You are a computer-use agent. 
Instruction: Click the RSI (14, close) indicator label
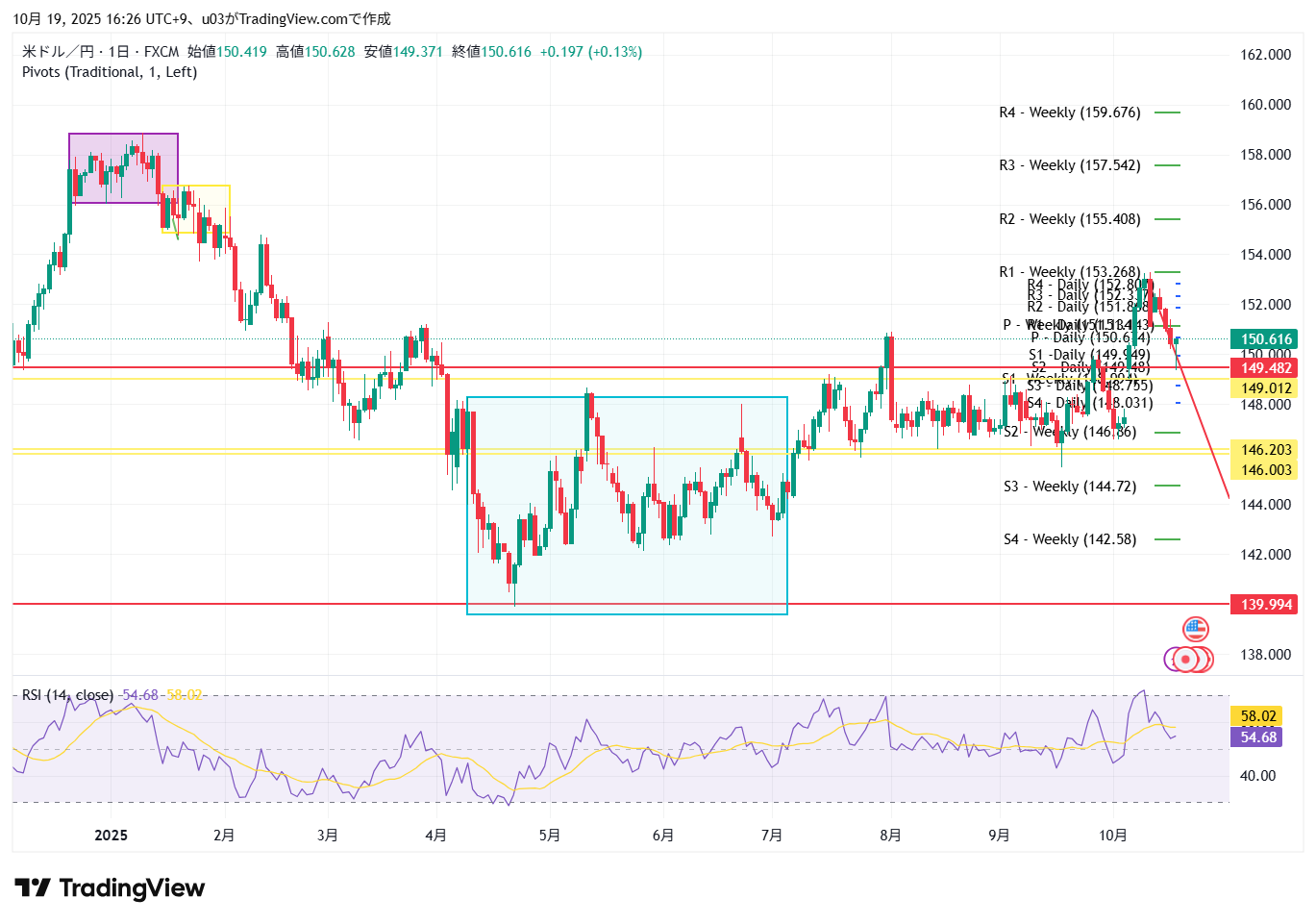(67, 694)
